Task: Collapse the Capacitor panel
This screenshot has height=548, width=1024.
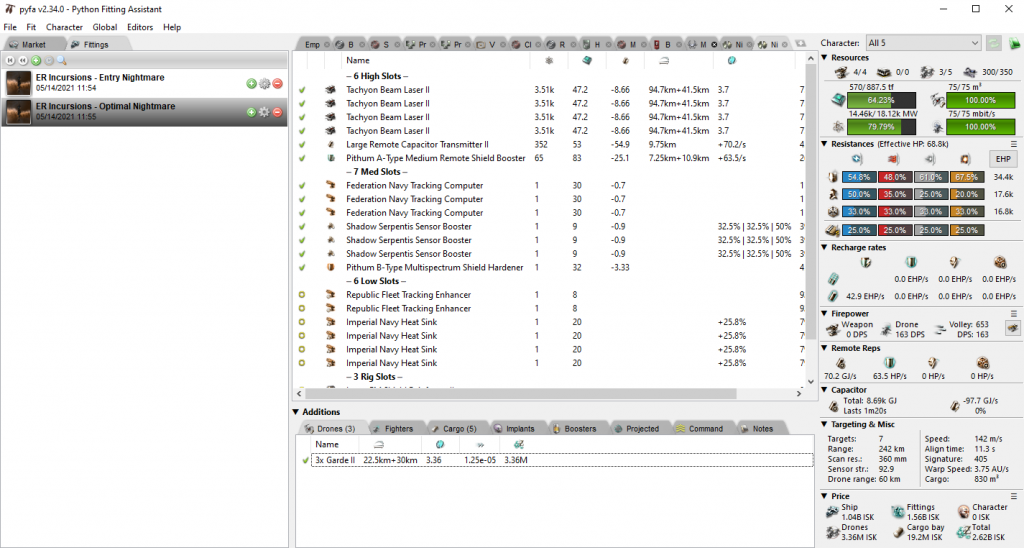Action: 825,390
